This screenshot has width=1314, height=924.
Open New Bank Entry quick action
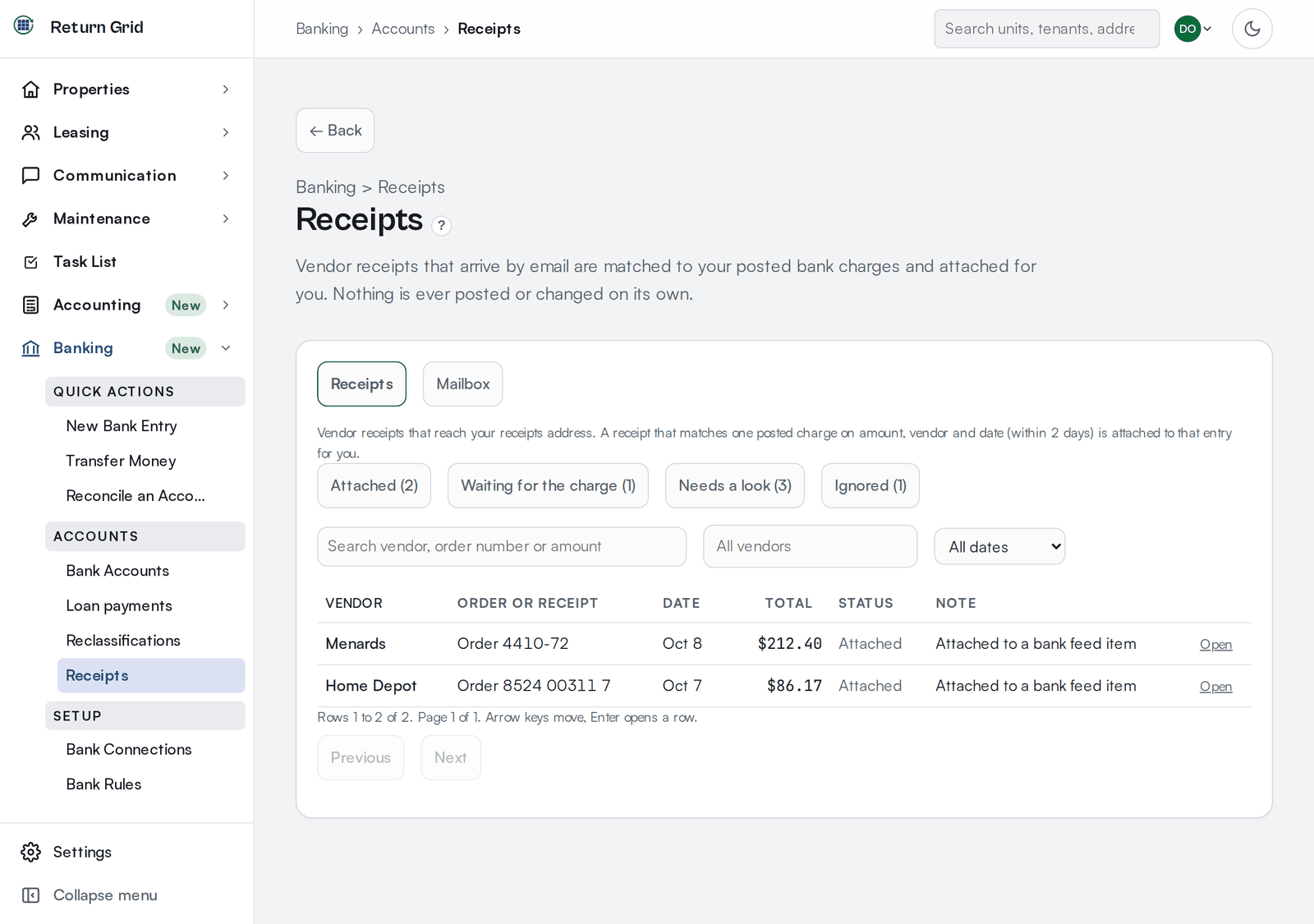pyautogui.click(x=122, y=426)
